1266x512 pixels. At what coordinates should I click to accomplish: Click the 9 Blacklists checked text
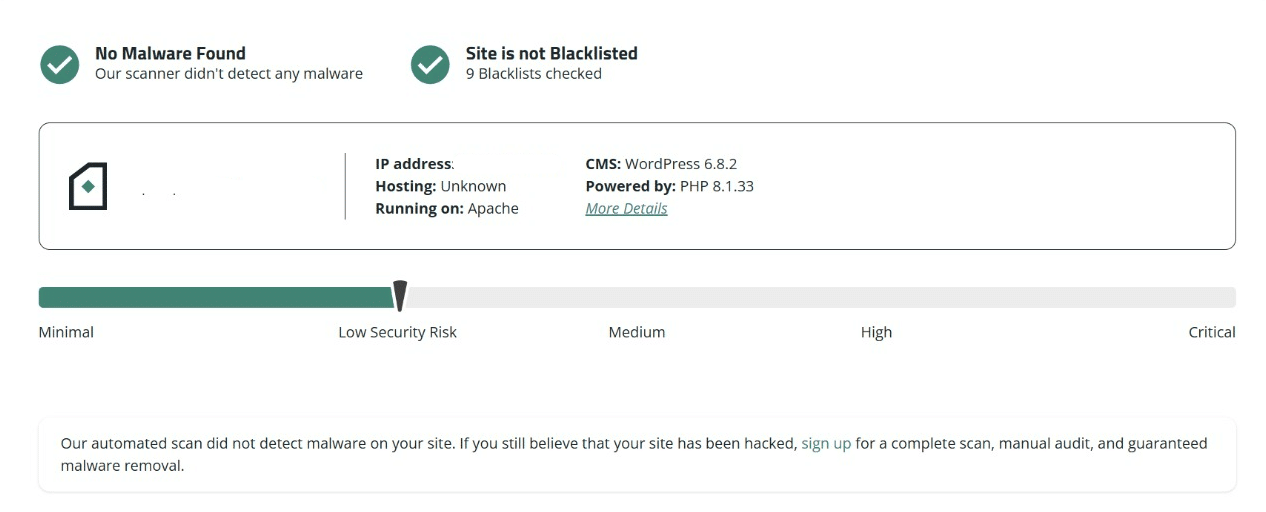[533, 74]
